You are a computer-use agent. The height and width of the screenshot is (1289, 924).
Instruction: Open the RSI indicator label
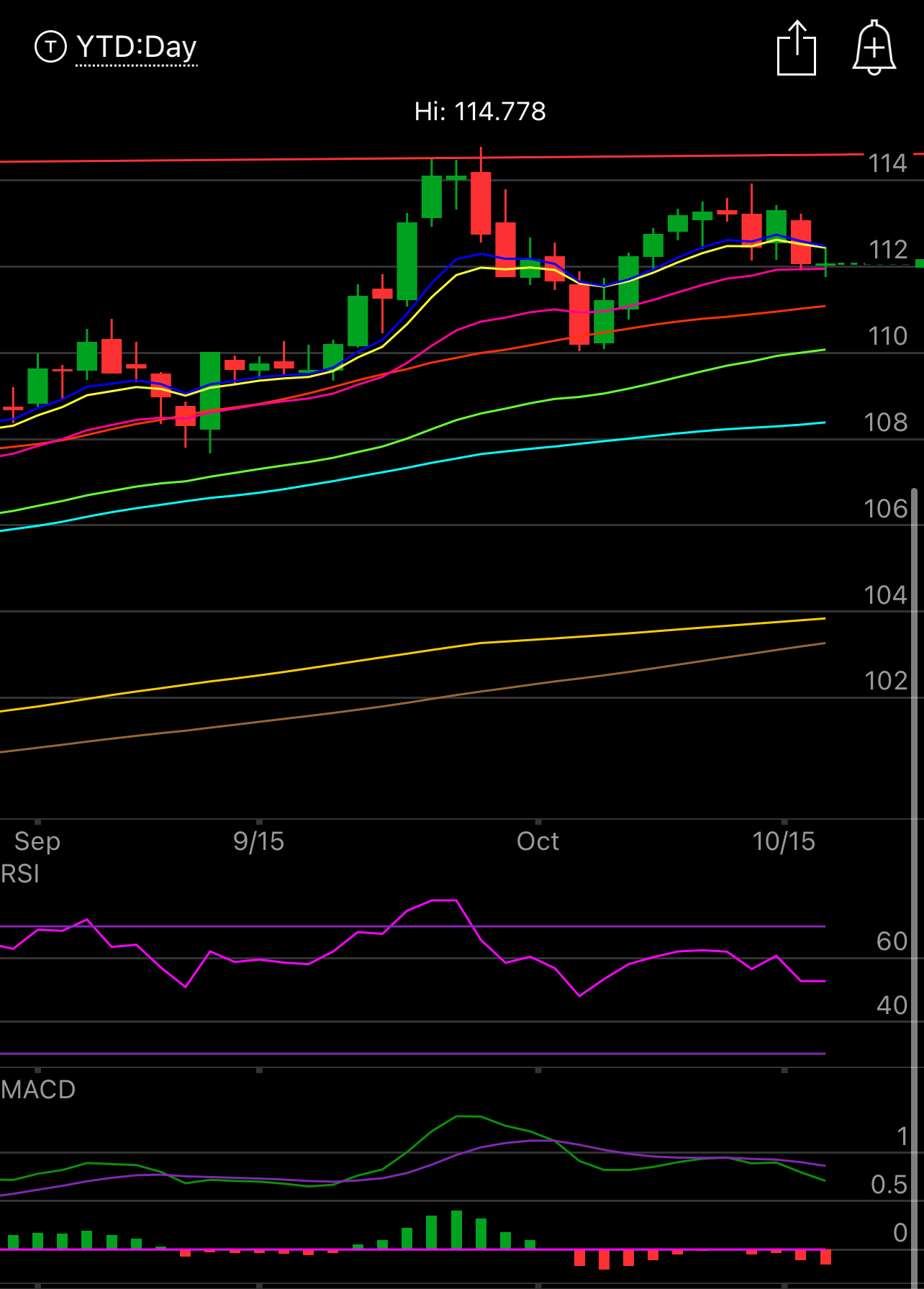[20, 874]
